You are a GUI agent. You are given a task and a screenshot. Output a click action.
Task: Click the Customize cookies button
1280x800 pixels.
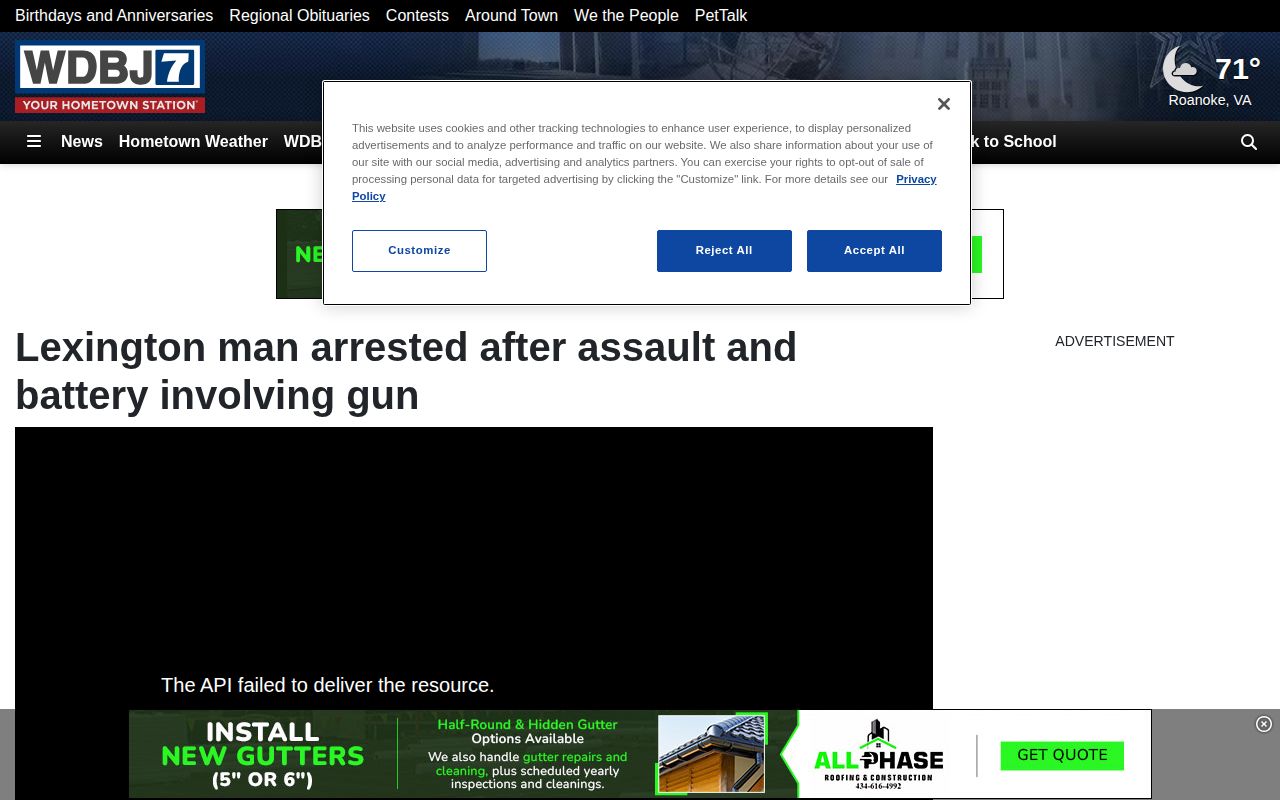419,251
